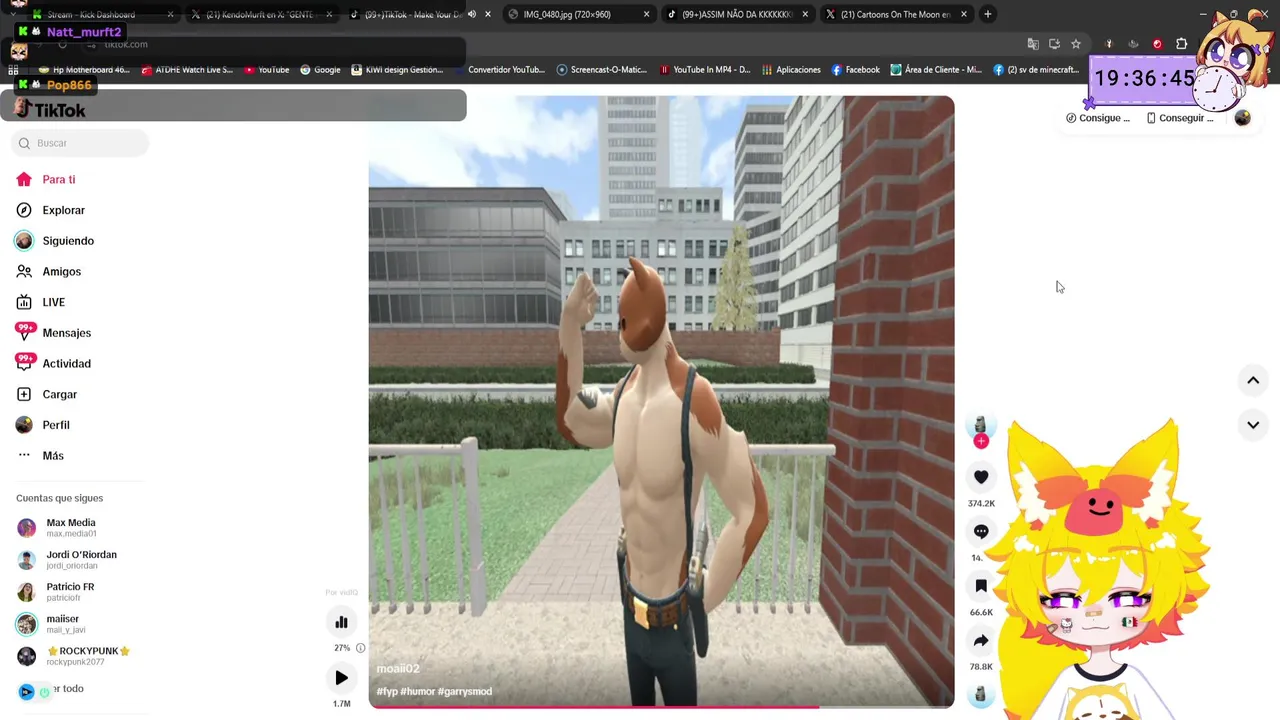Click info icon next to 27%
Screen dimensions: 1280x720
360,648
